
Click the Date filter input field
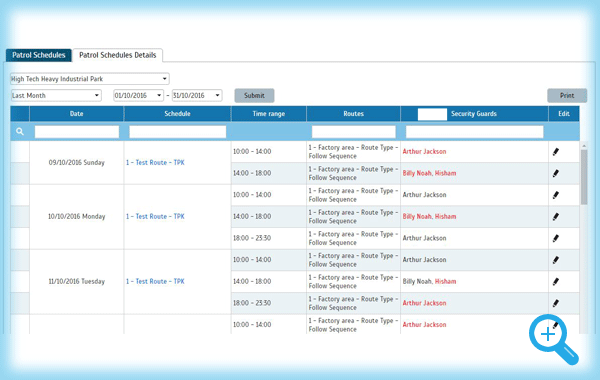coord(77,132)
